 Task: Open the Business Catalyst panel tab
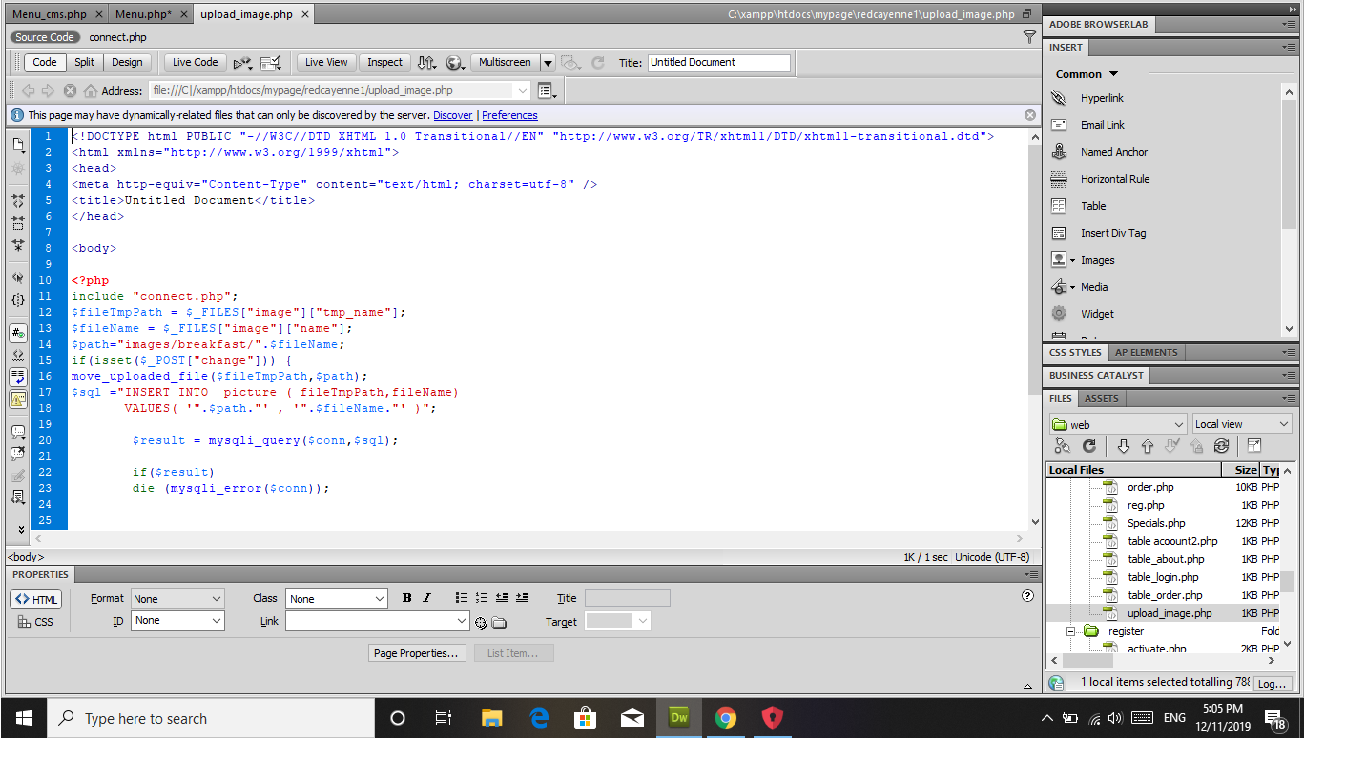point(1097,375)
